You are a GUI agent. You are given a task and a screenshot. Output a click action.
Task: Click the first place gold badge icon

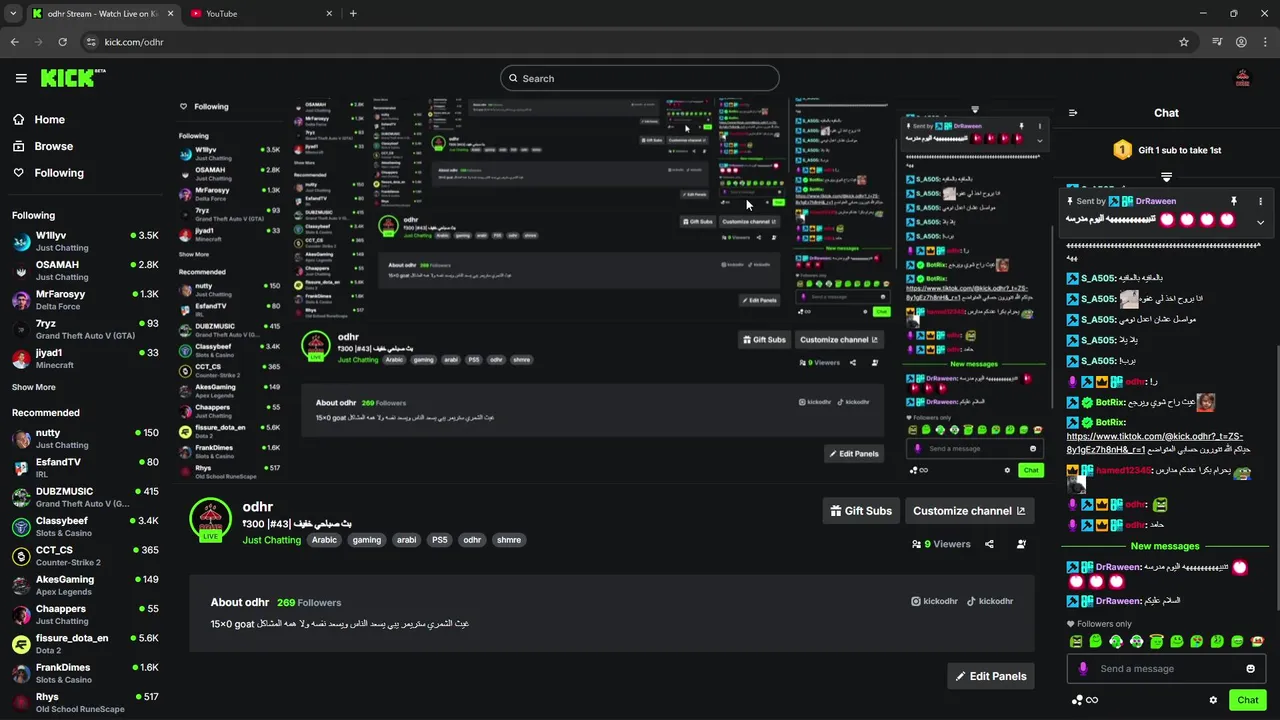[1122, 150]
